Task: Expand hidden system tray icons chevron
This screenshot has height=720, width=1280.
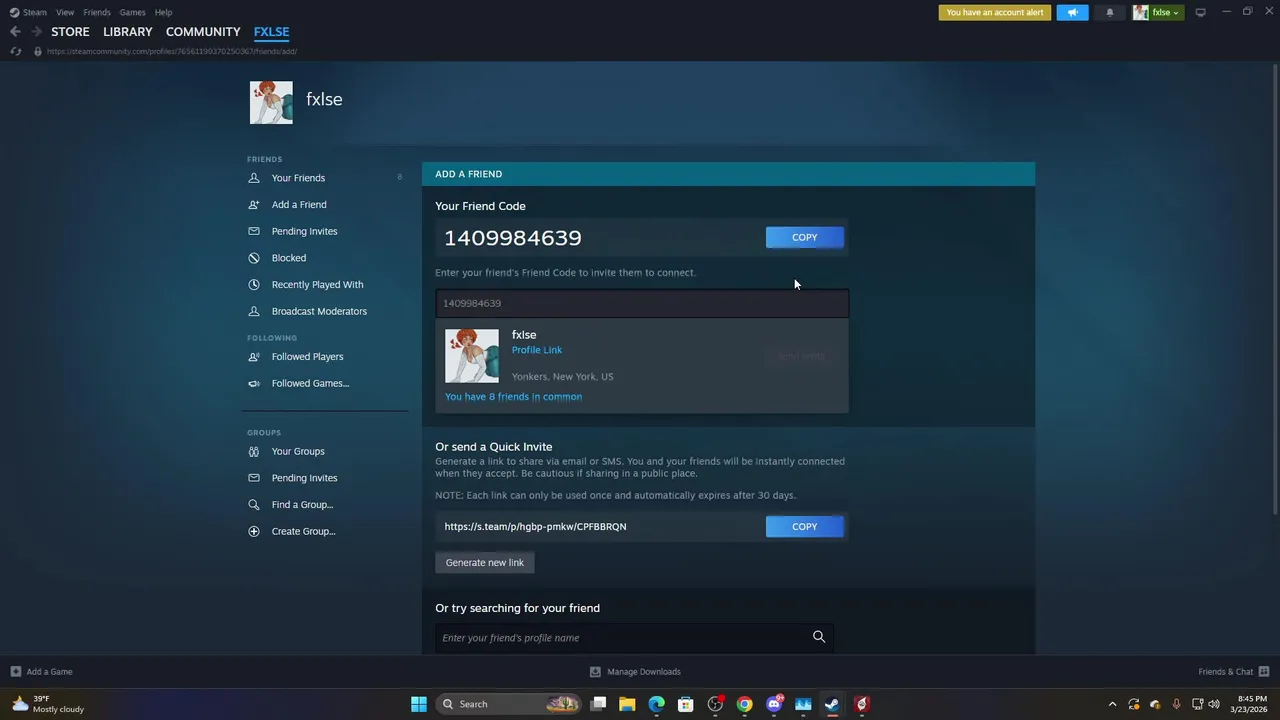Action: click(x=1112, y=704)
